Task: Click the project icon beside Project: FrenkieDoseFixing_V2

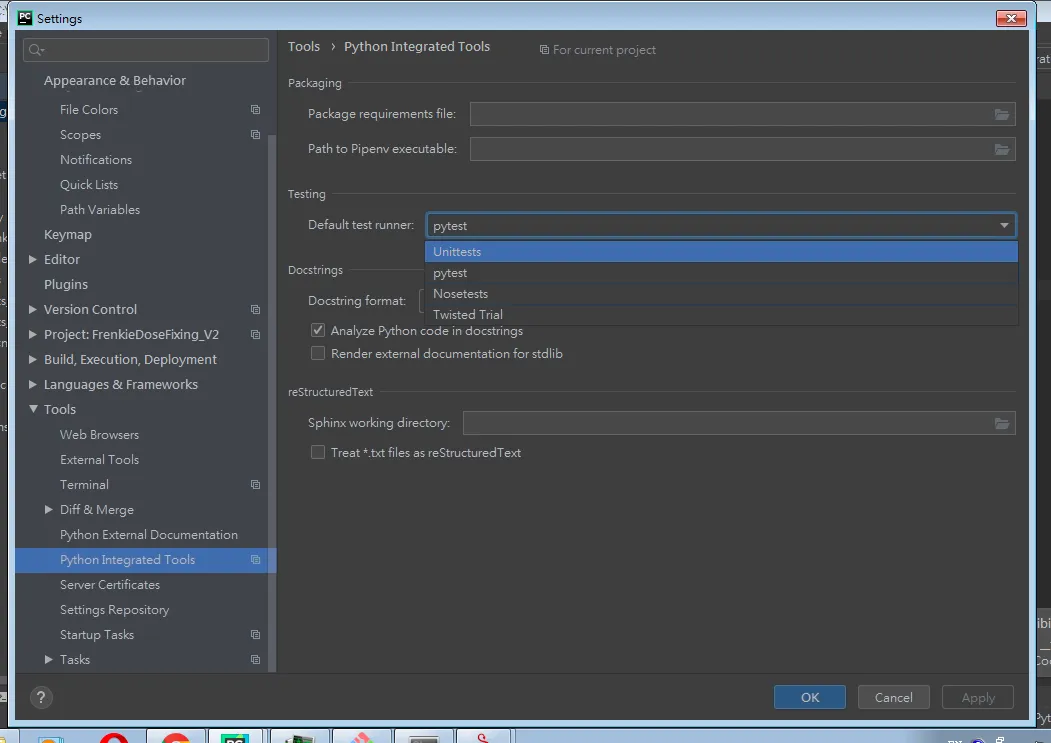Action: [255, 334]
